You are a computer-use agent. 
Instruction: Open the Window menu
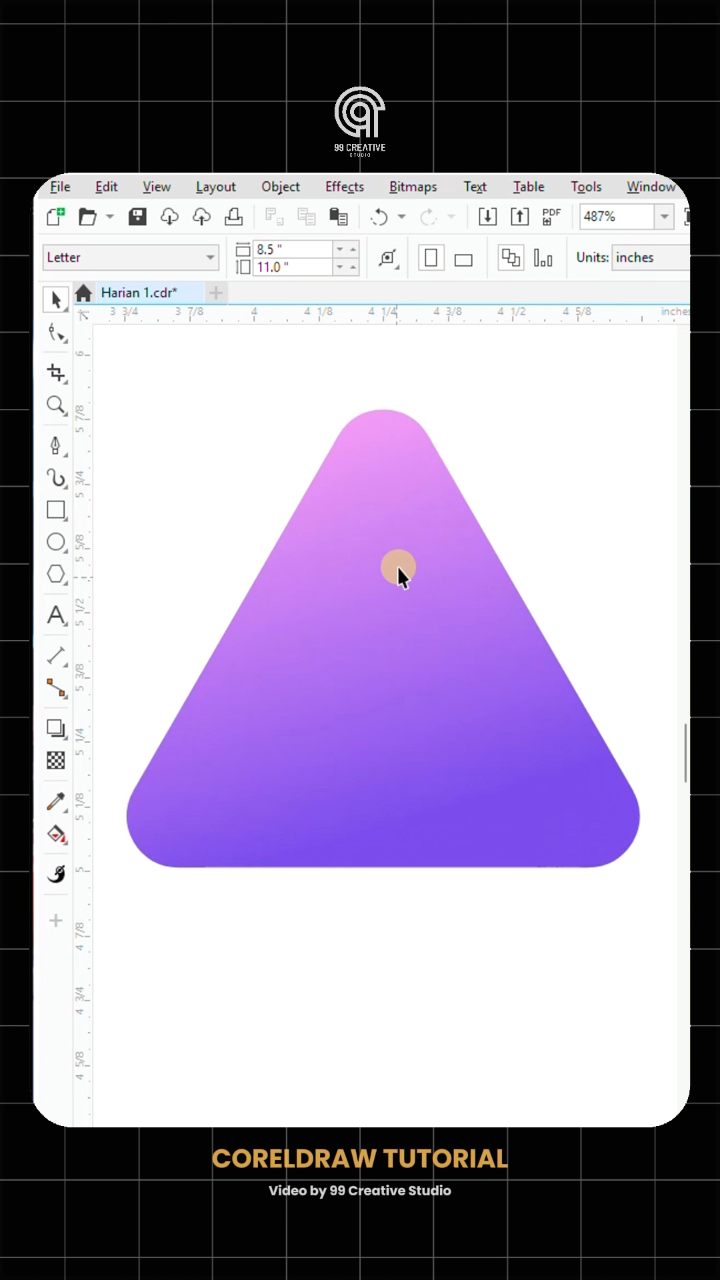click(651, 186)
